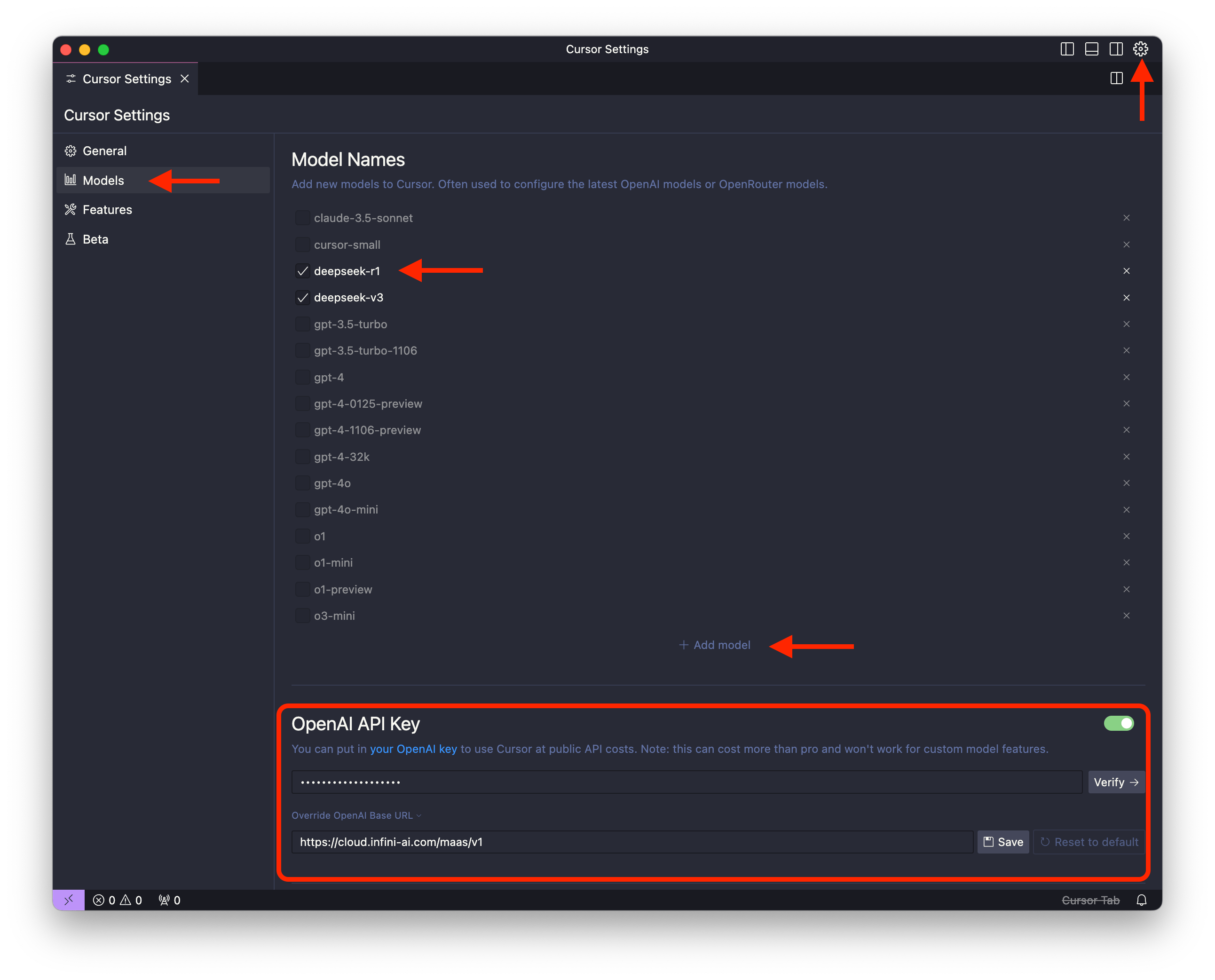Viewport: 1215px width, 980px height.
Task: Open the Models settings section
Action: [163, 180]
